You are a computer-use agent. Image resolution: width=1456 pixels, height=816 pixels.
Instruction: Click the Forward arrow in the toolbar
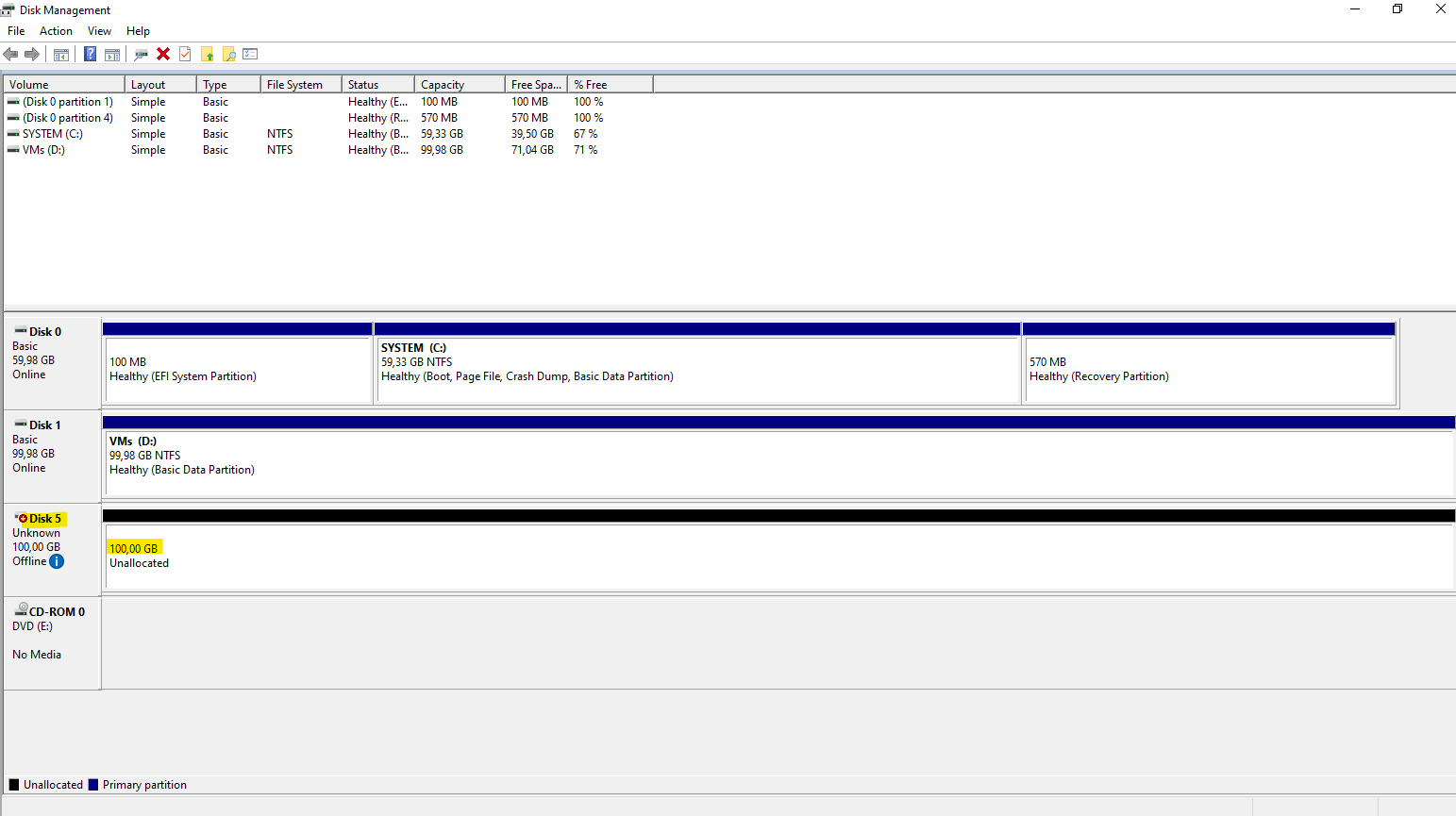[x=32, y=54]
